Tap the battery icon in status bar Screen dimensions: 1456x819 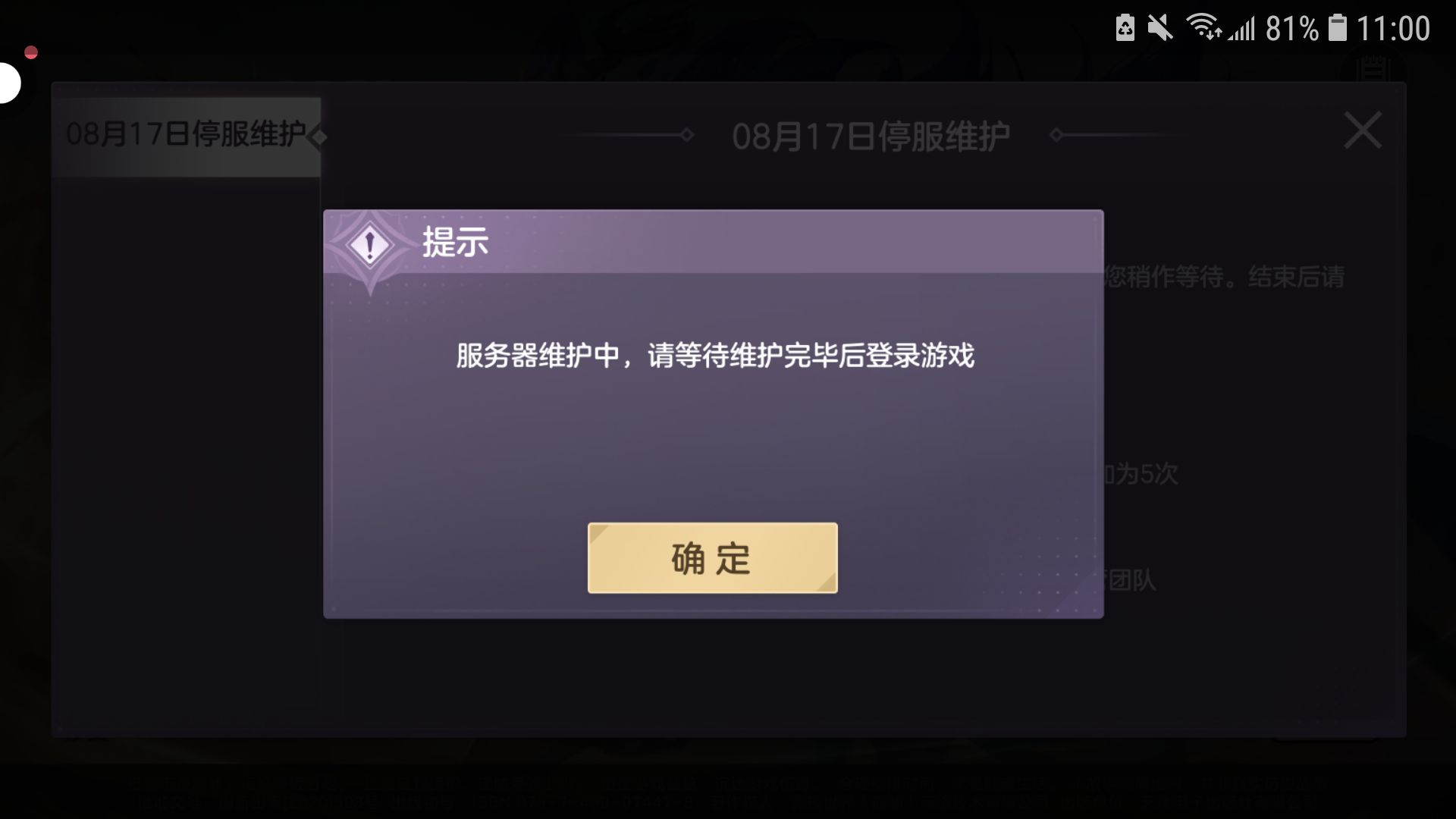click(1338, 28)
